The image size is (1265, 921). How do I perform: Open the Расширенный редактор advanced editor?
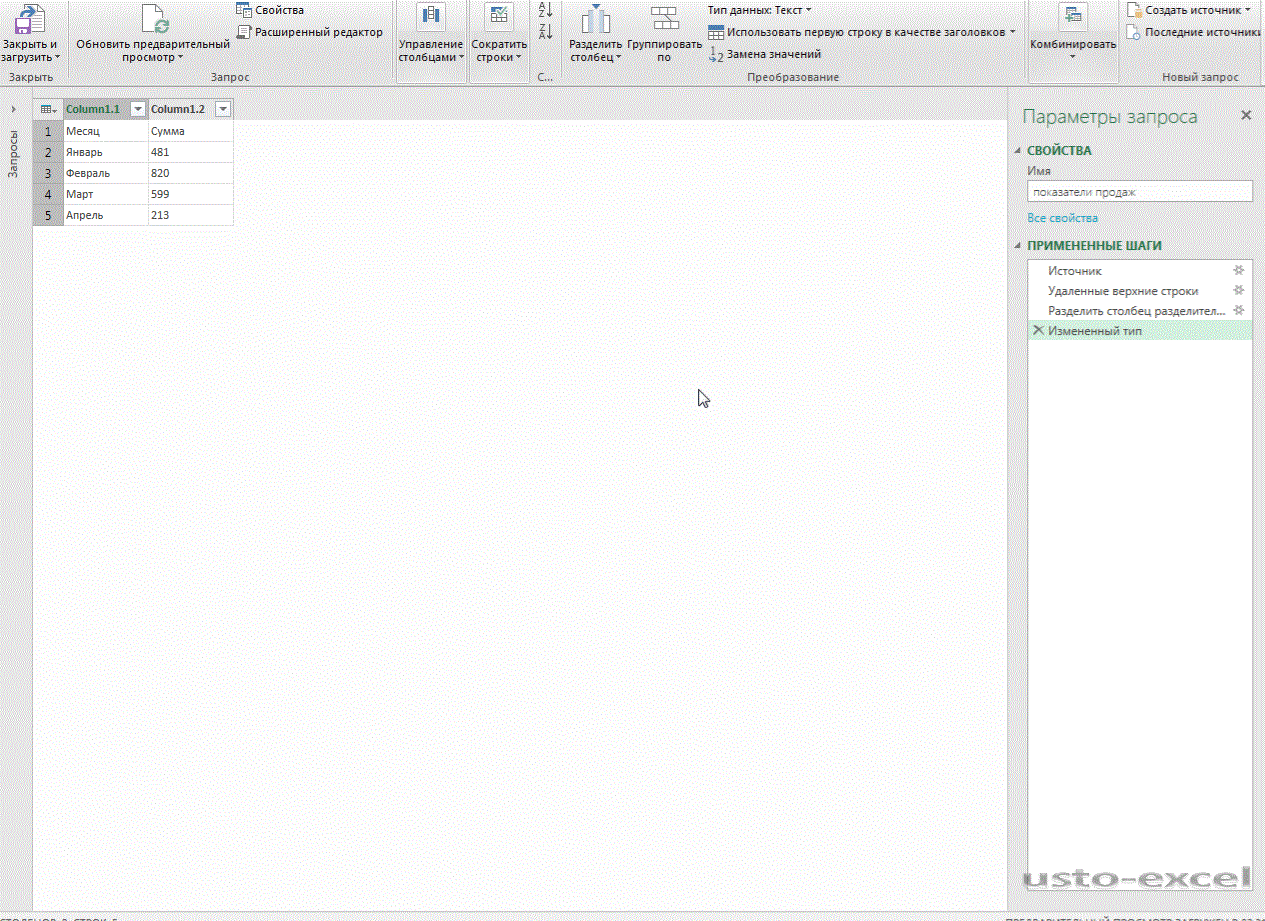[x=310, y=32]
